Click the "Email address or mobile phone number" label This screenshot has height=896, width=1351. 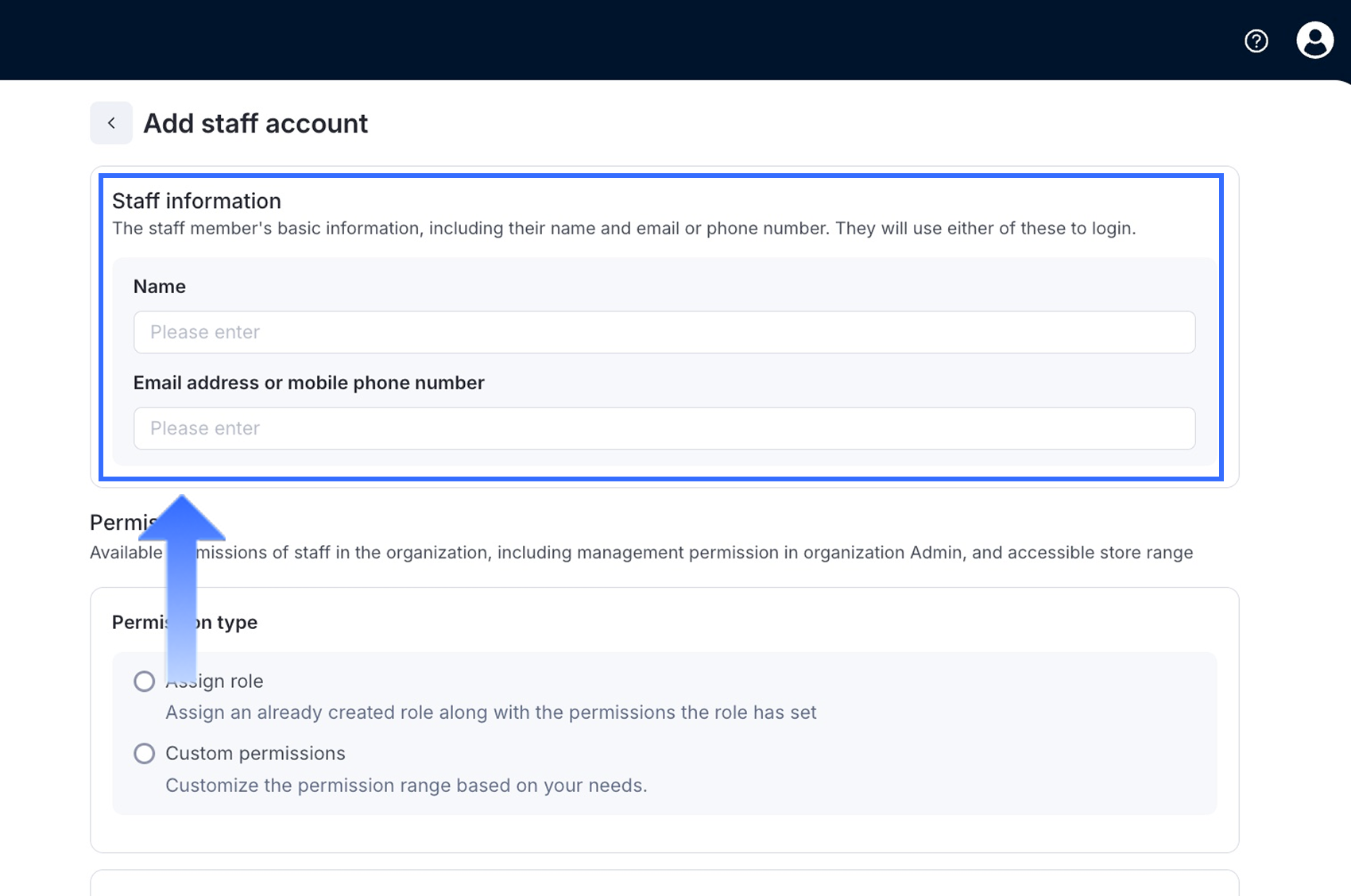(308, 383)
